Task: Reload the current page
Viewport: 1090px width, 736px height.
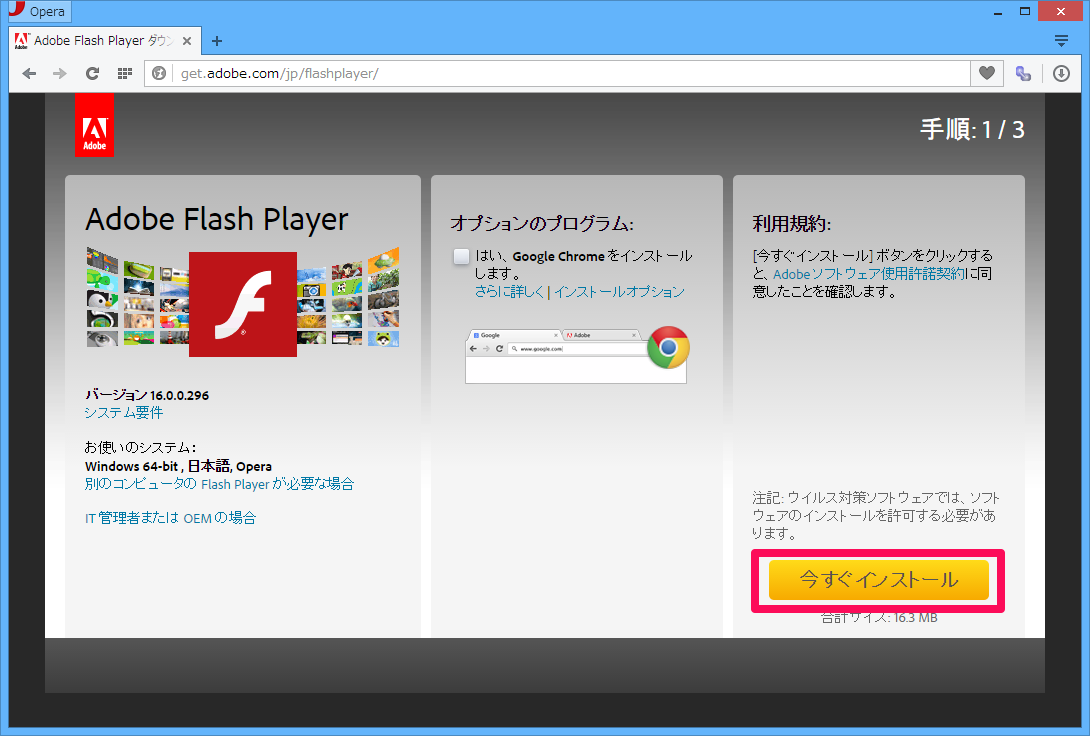Action: pyautogui.click(x=92, y=73)
